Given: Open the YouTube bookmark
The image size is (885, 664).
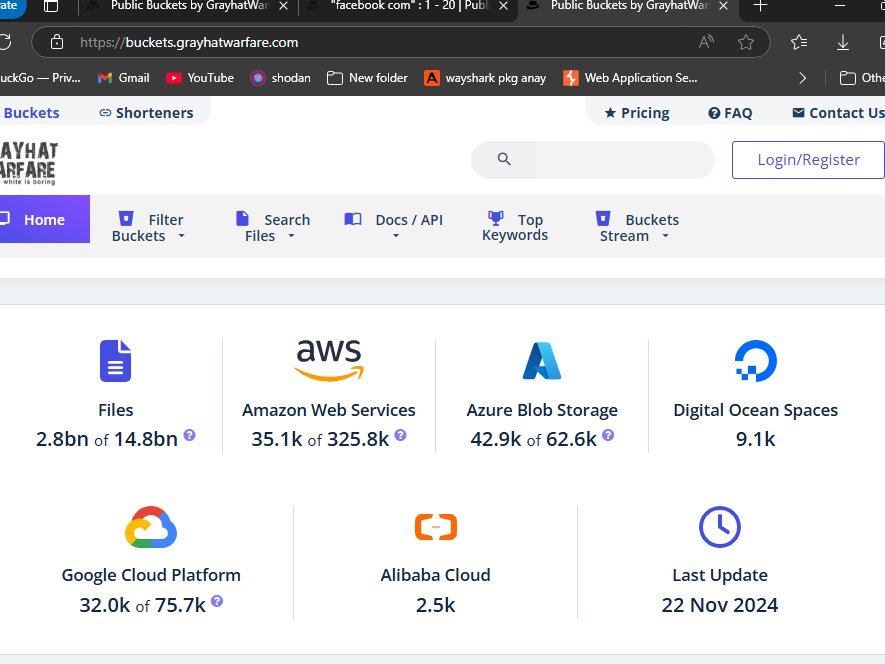Looking at the screenshot, I should pos(200,78).
